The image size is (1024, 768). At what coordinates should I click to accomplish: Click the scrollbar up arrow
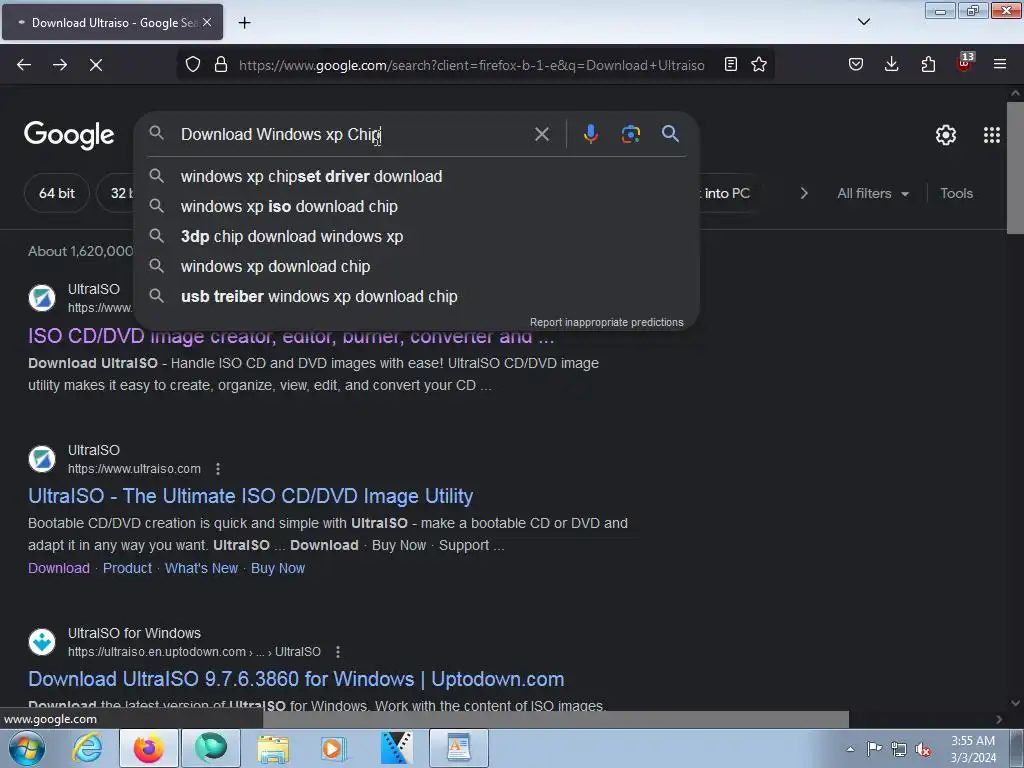pos(1015,93)
